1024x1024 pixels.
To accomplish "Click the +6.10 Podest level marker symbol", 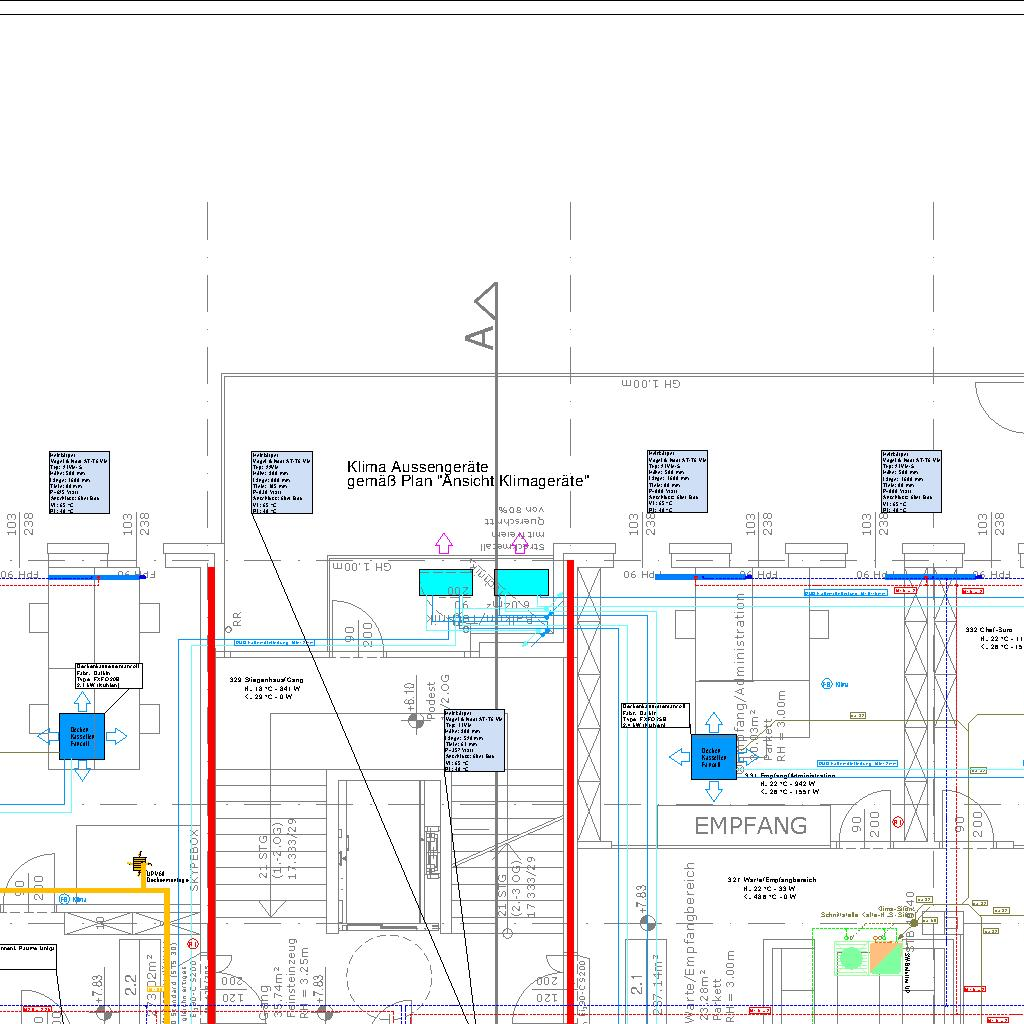I will (x=409, y=722).
